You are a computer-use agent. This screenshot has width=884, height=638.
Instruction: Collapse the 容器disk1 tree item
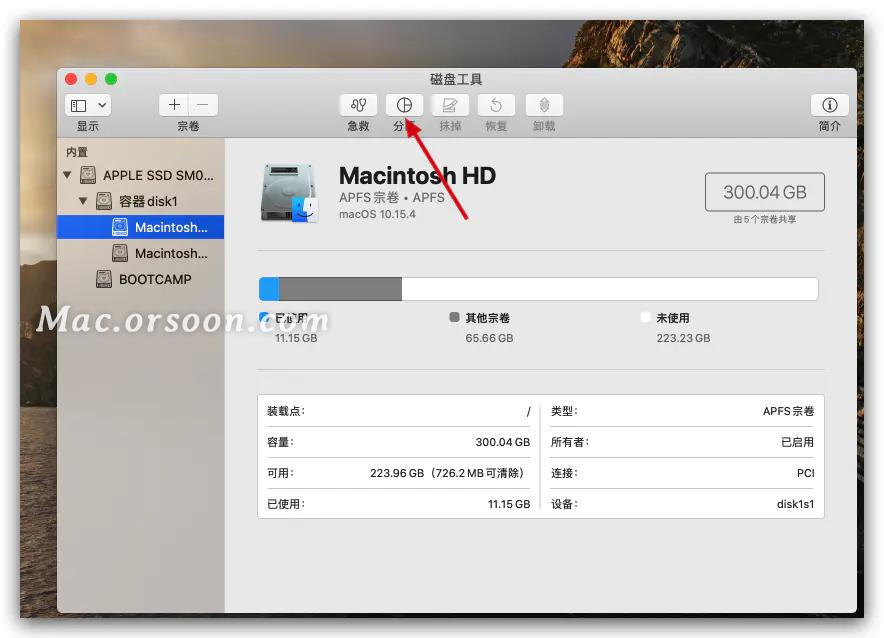(x=84, y=200)
